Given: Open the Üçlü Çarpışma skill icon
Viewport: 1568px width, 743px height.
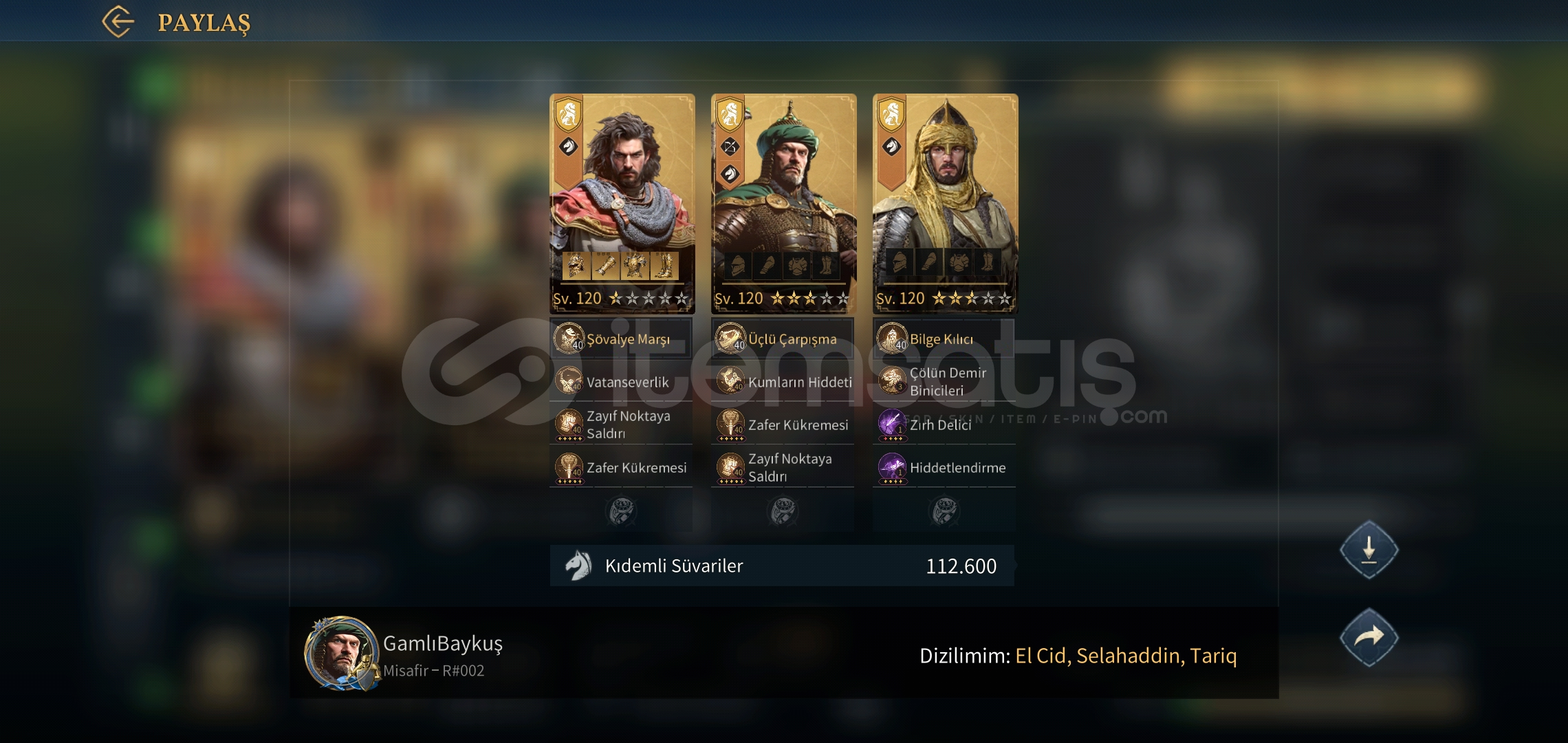Looking at the screenshot, I should [x=730, y=338].
